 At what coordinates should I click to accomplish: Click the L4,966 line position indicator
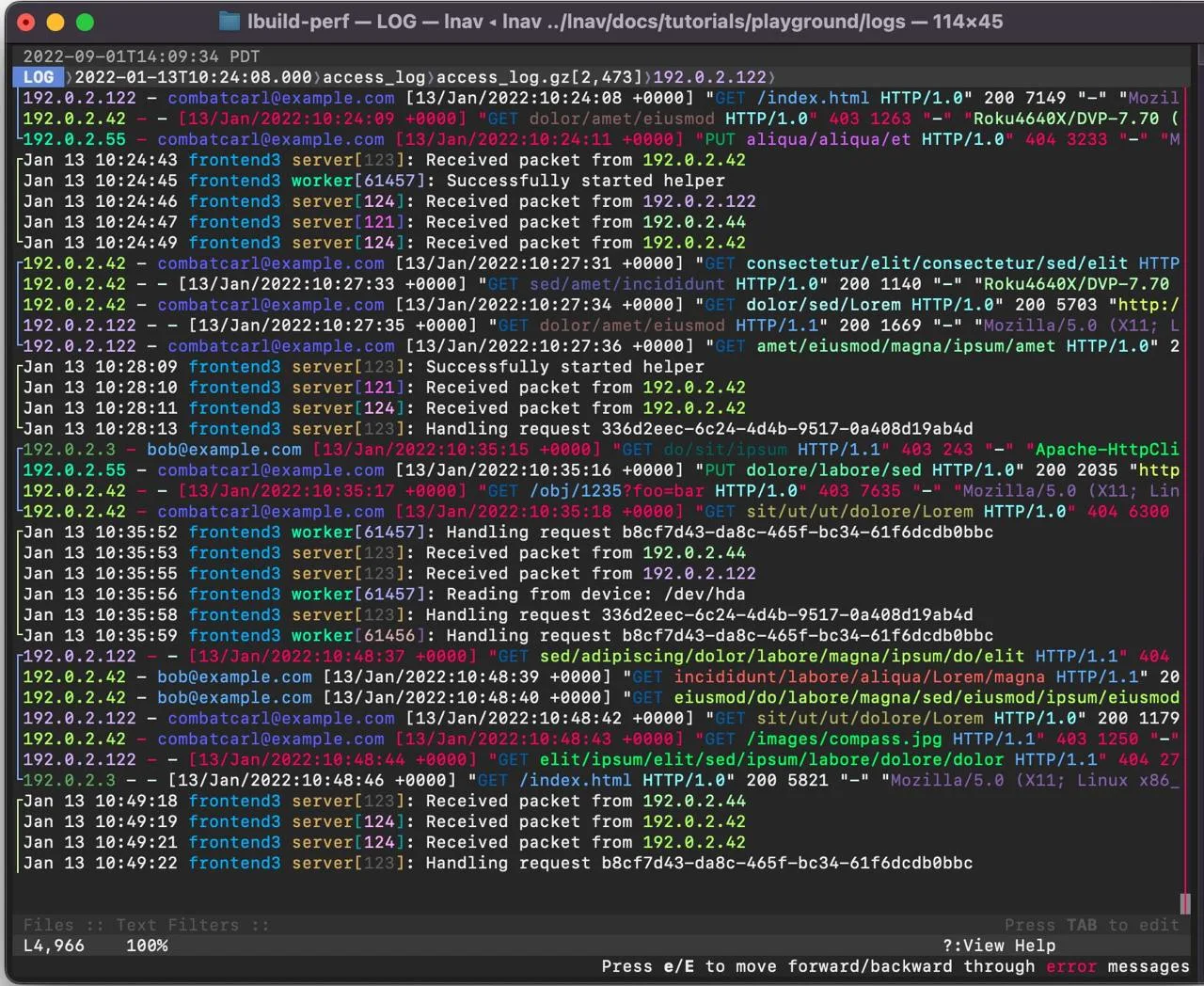click(54, 946)
